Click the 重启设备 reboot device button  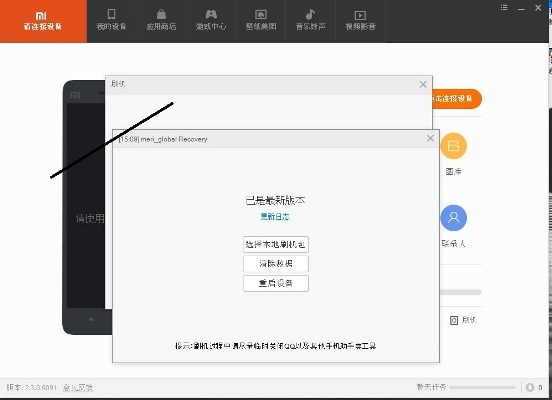coord(276,283)
